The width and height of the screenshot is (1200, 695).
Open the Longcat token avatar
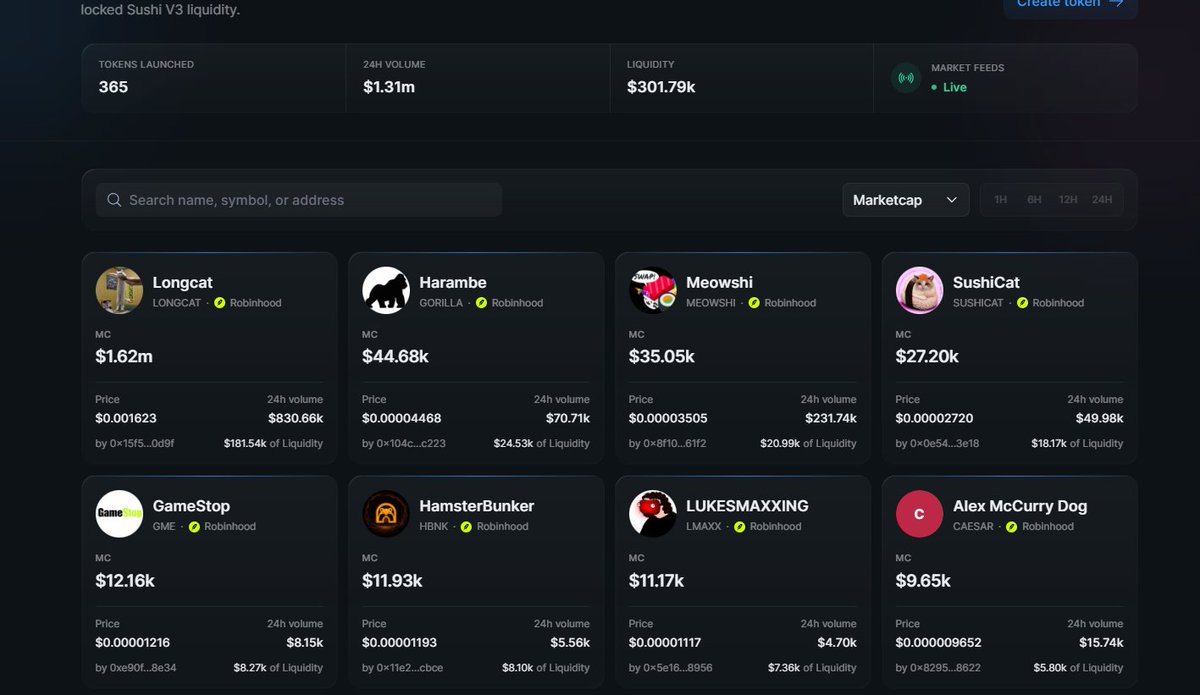click(x=119, y=290)
